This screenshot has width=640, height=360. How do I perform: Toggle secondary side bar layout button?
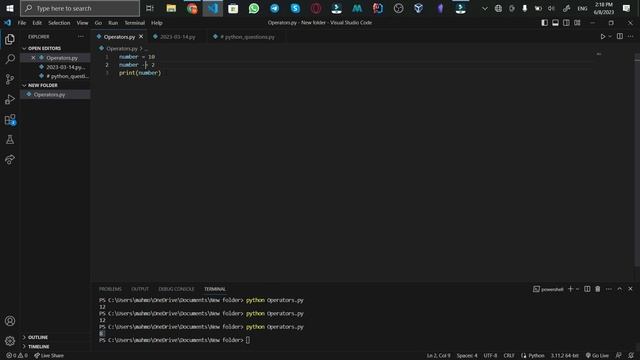[x=566, y=23]
